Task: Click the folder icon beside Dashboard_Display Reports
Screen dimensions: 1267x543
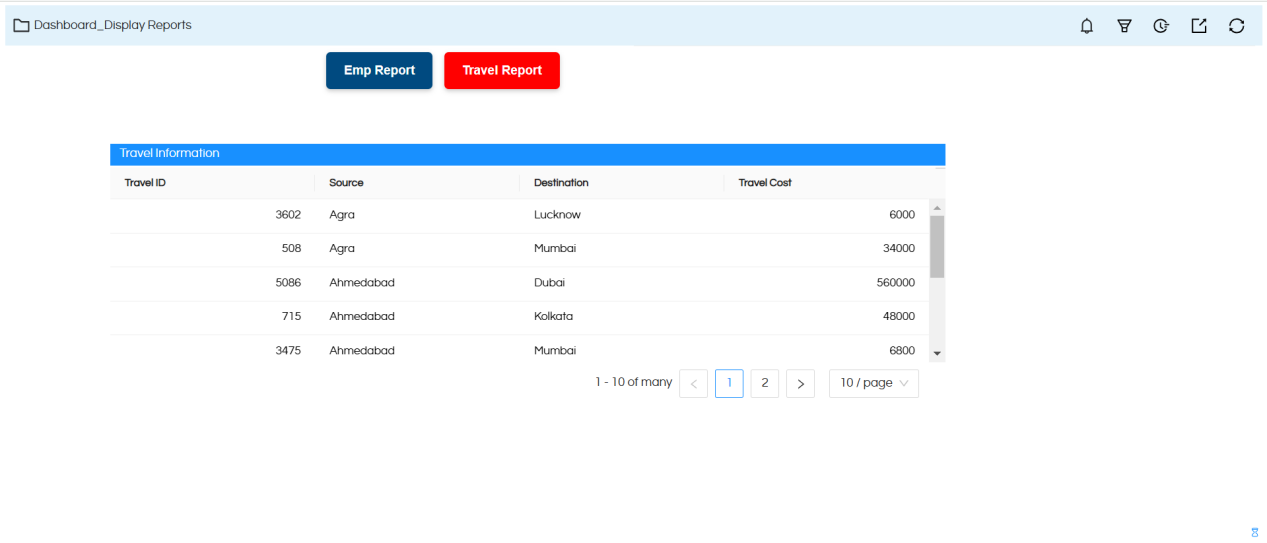Action: (20, 25)
